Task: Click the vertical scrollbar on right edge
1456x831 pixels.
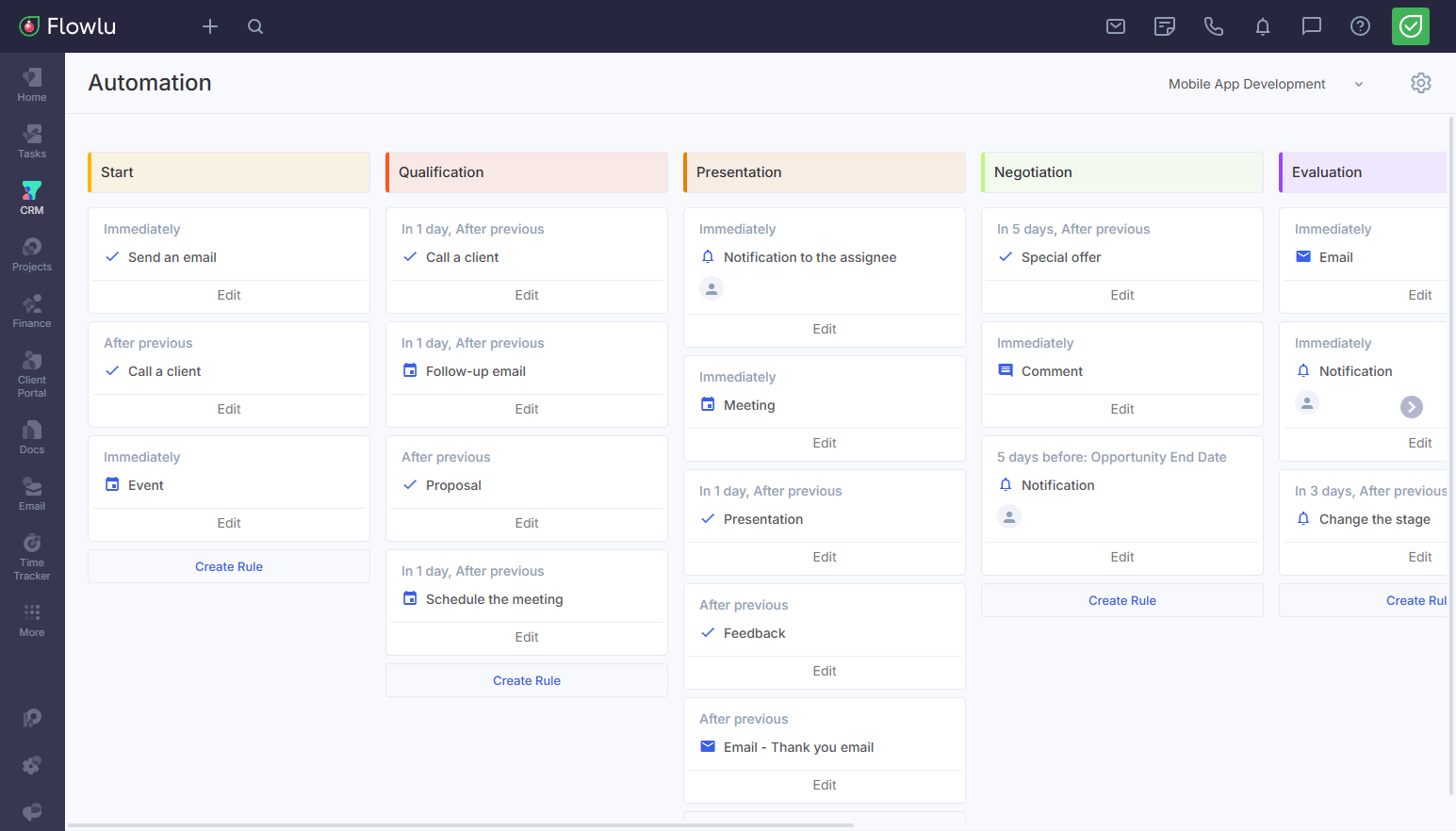Action: [x=1451, y=456]
